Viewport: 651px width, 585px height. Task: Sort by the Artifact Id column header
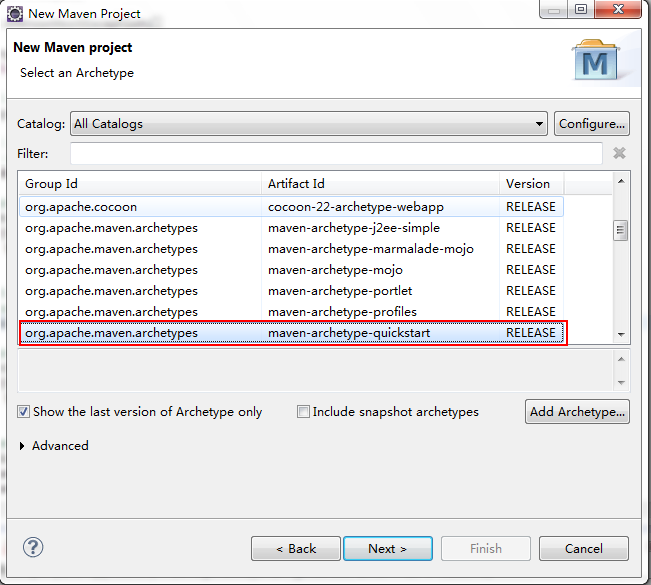380,184
